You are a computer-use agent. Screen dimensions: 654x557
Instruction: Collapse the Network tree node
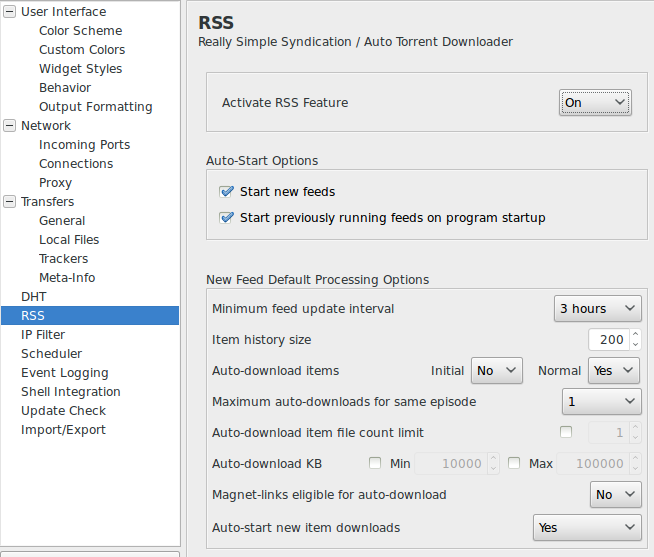click(9, 126)
